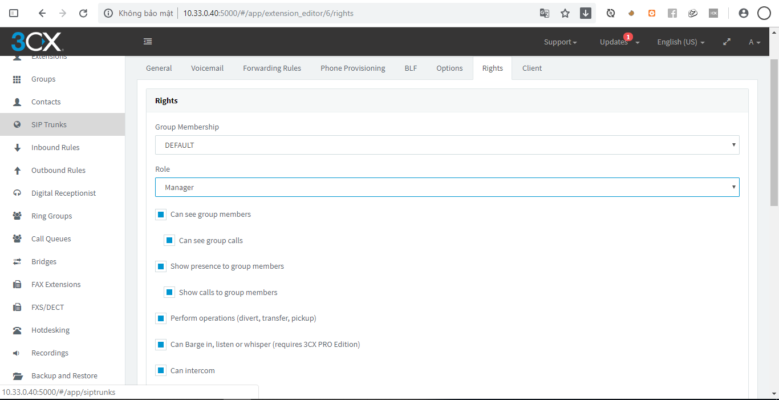Click the browser address bar URL
The height and width of the screenshot is (400, 779).
pyautogui.click(x=260, y=13)
